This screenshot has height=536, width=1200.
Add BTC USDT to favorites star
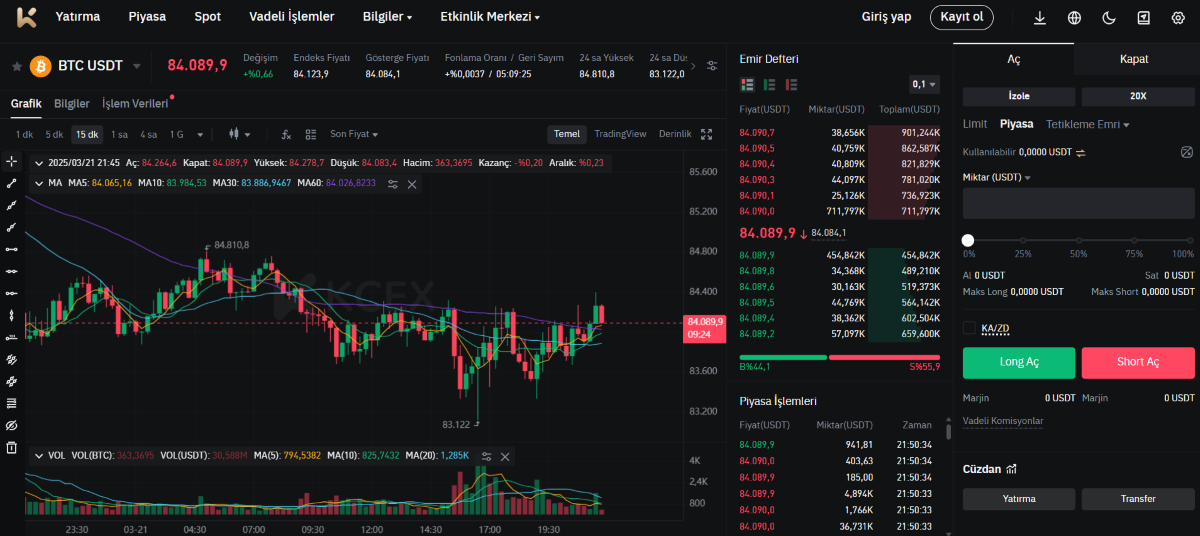pyautogui.click(x=16, y=66)
